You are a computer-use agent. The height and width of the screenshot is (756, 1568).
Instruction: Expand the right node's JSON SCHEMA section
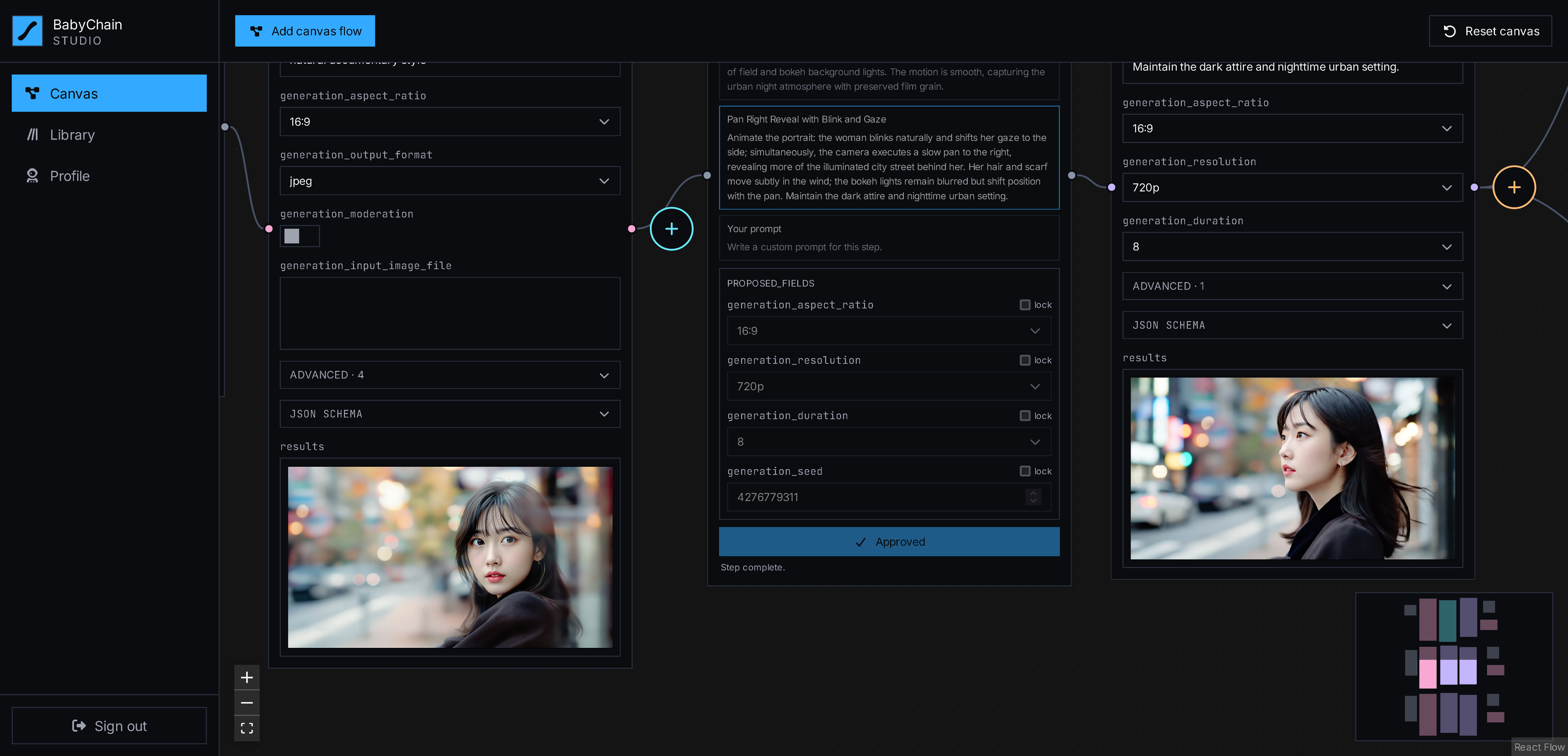[x=1292, y=325]
